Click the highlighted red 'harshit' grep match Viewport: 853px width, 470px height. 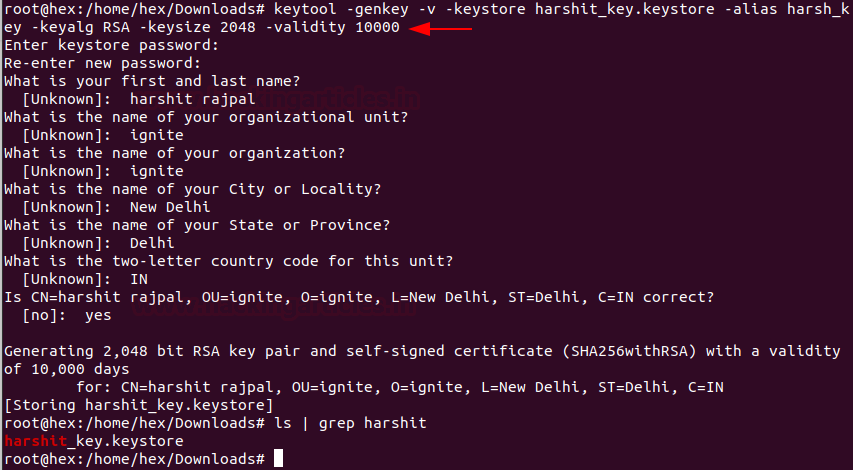[x=36, y=440]
